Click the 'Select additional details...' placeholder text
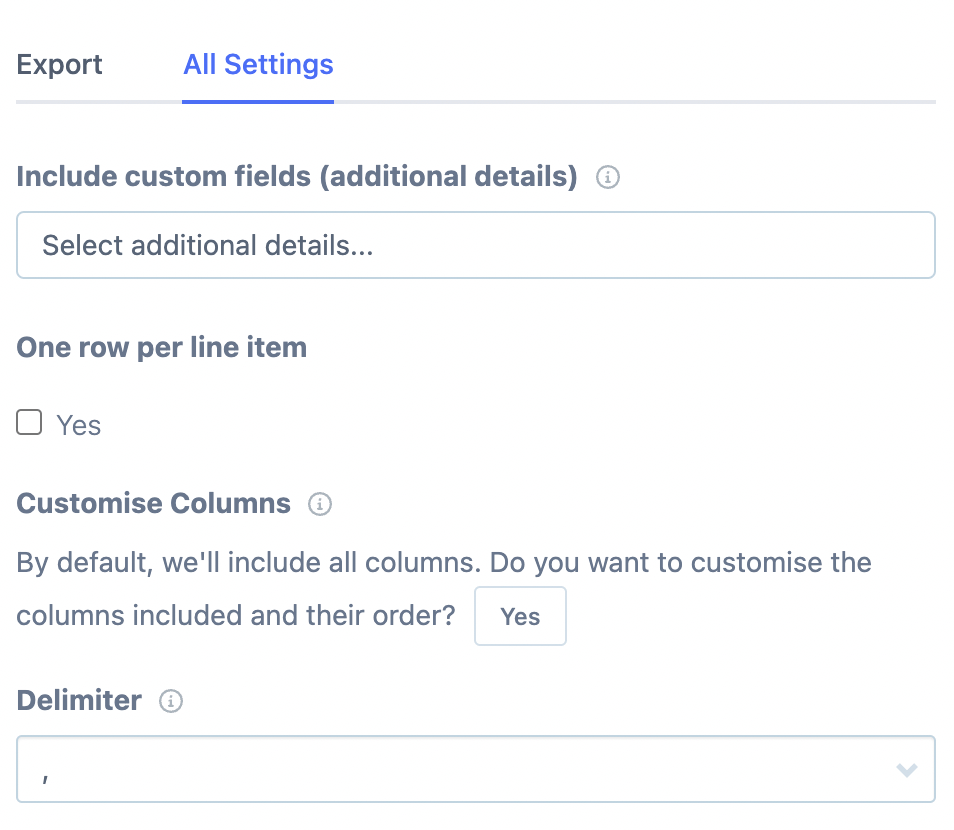Screen dimensions: 954x830 (x=208, y=245)
